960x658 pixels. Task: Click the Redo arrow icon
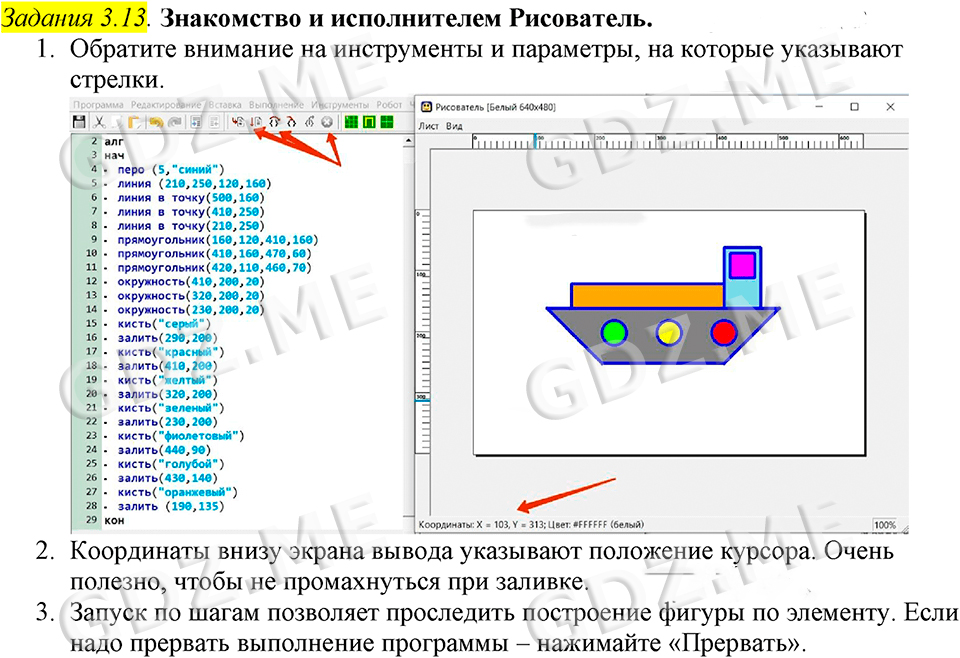175,121
